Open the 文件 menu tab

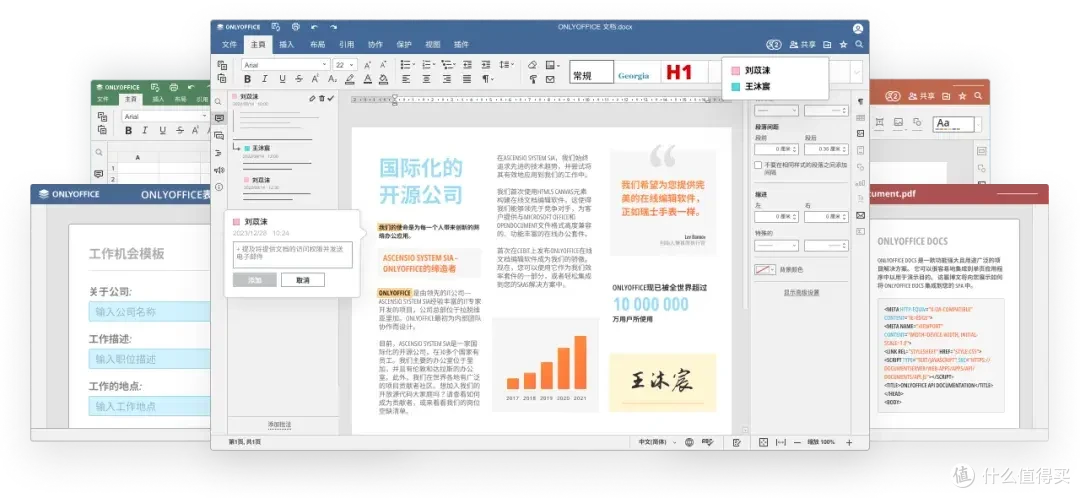pyautogui.click(x=229, y=45)
